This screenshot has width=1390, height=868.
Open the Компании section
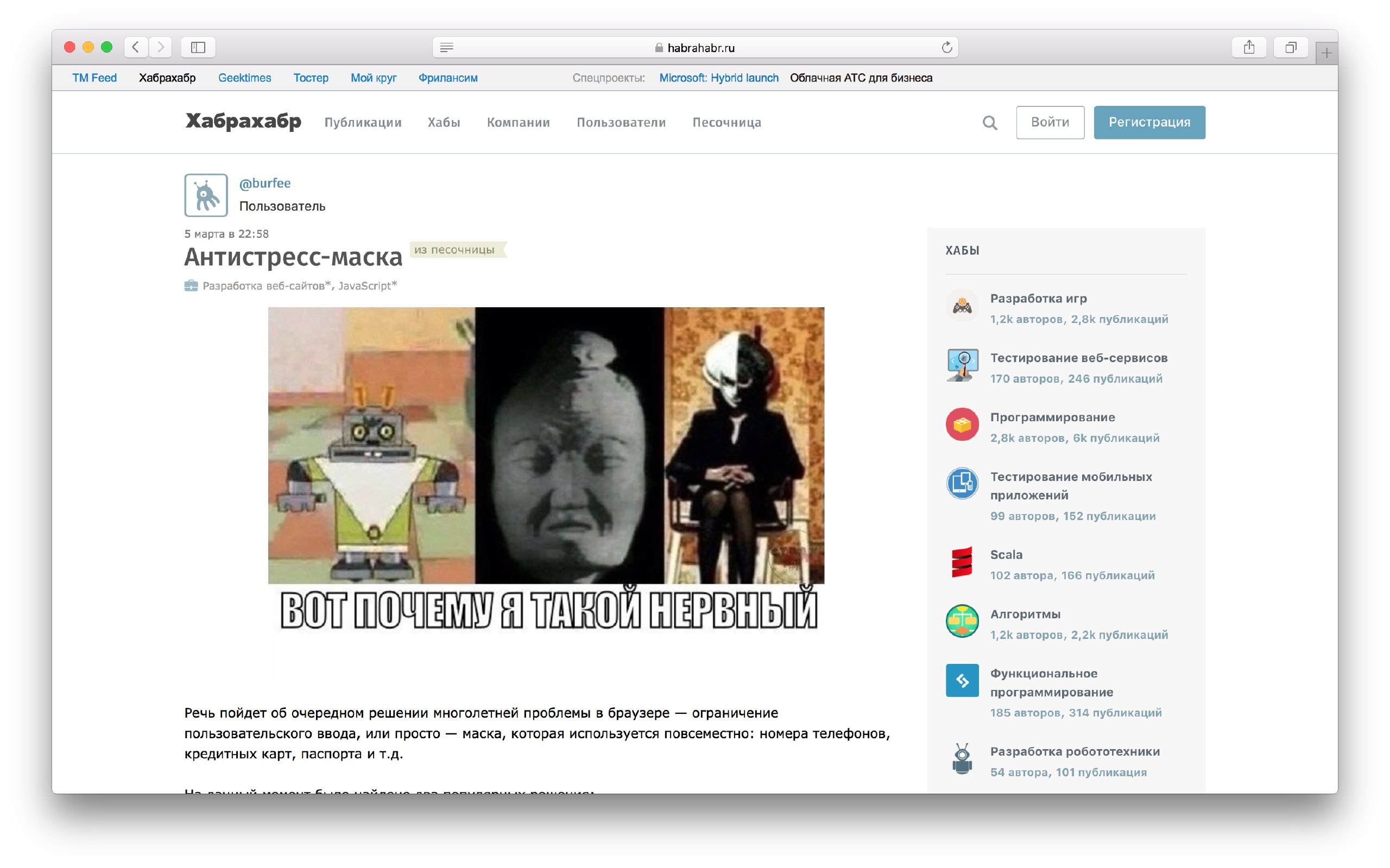519,122
